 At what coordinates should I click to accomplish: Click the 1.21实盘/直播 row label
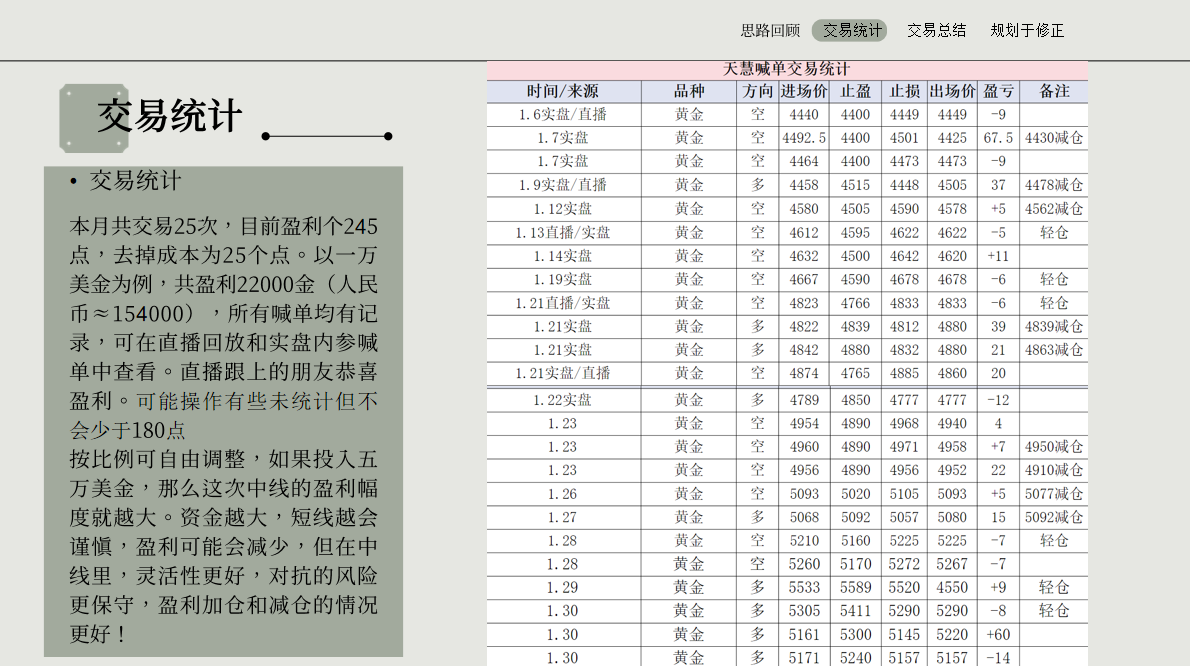click(x=562, y=373)
